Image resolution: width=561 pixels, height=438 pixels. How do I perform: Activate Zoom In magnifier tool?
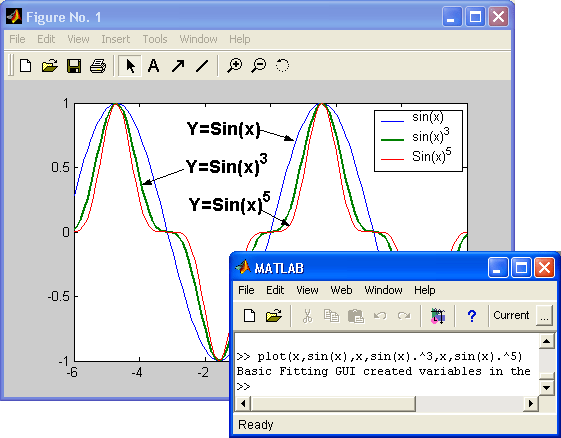click(235, 66)
